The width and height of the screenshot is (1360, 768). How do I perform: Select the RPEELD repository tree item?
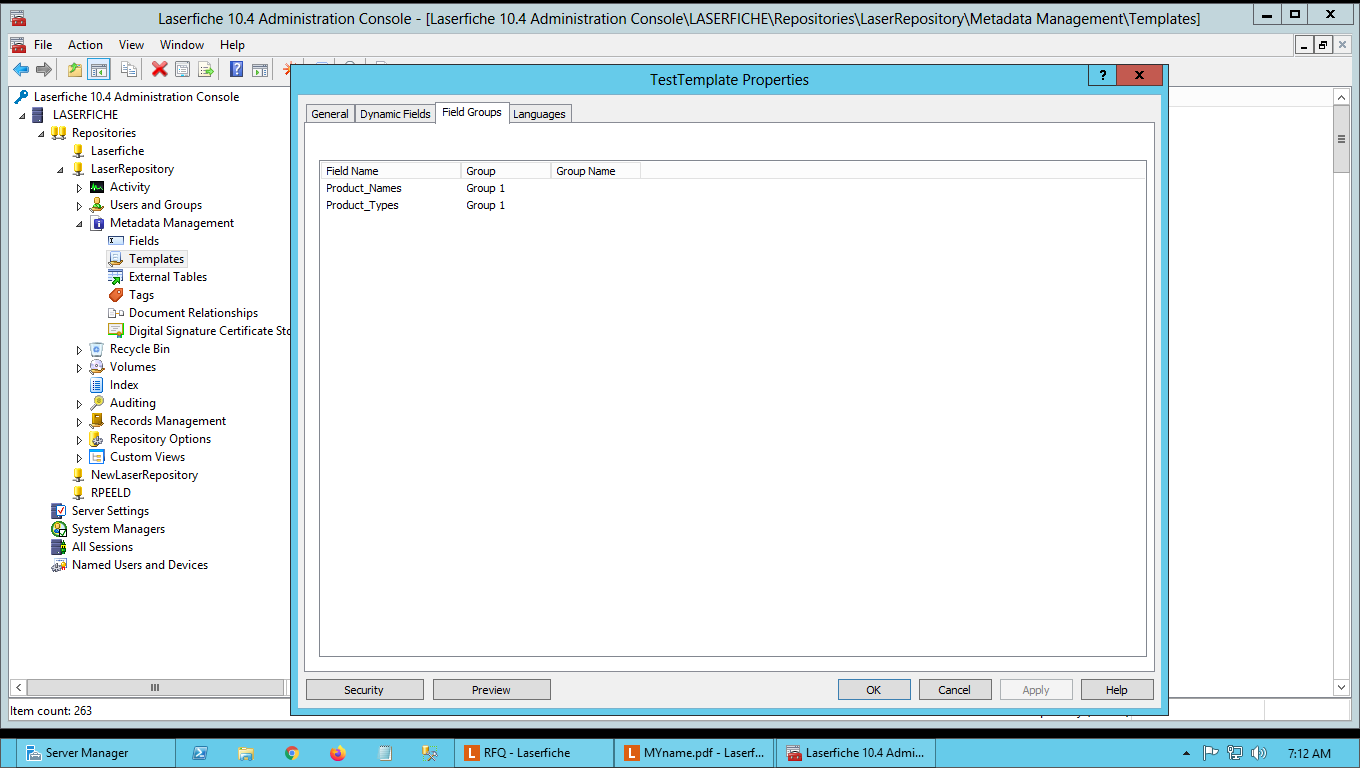click(x=111, y=493)
